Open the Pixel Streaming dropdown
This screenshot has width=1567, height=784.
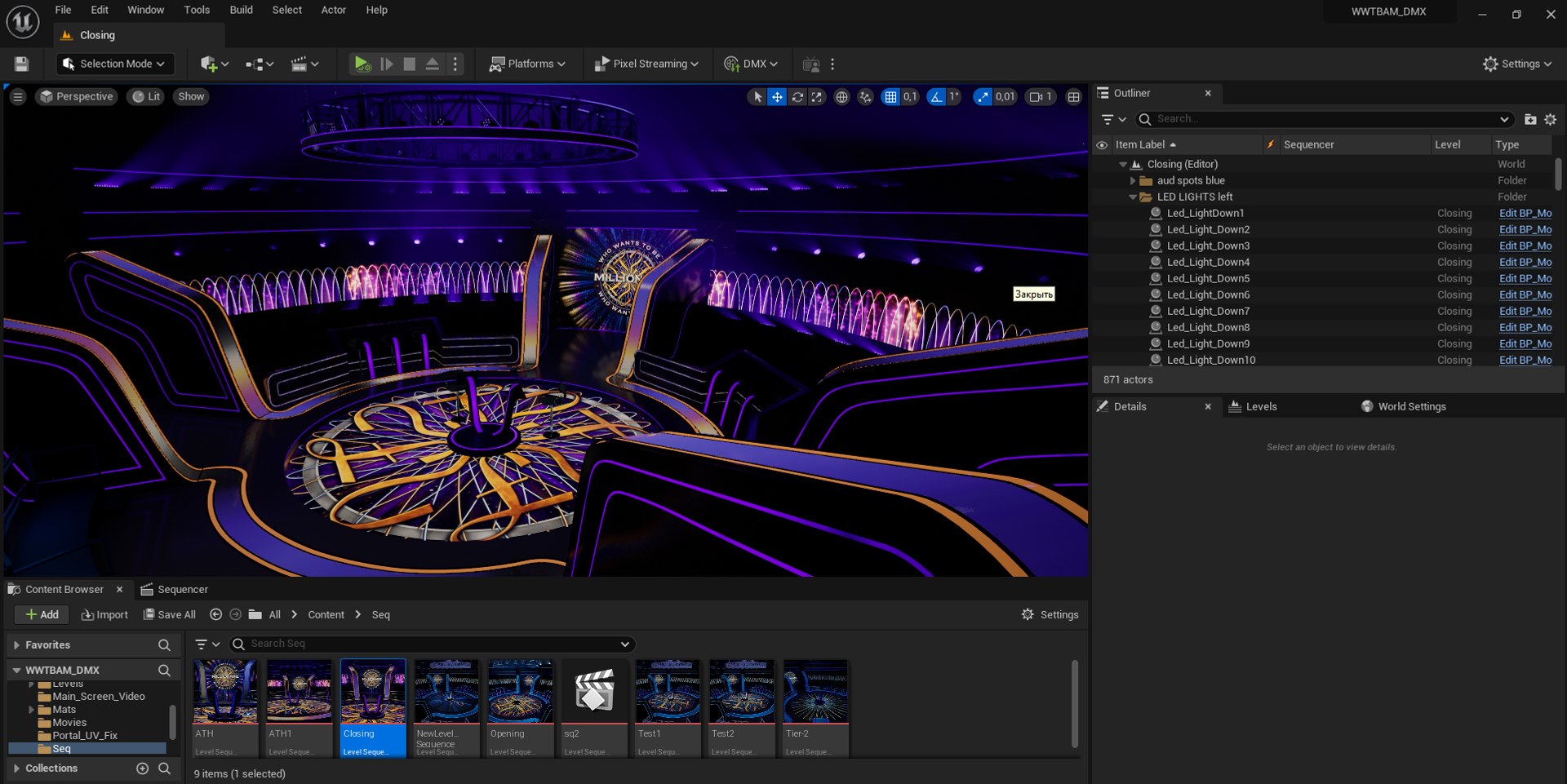646,64
